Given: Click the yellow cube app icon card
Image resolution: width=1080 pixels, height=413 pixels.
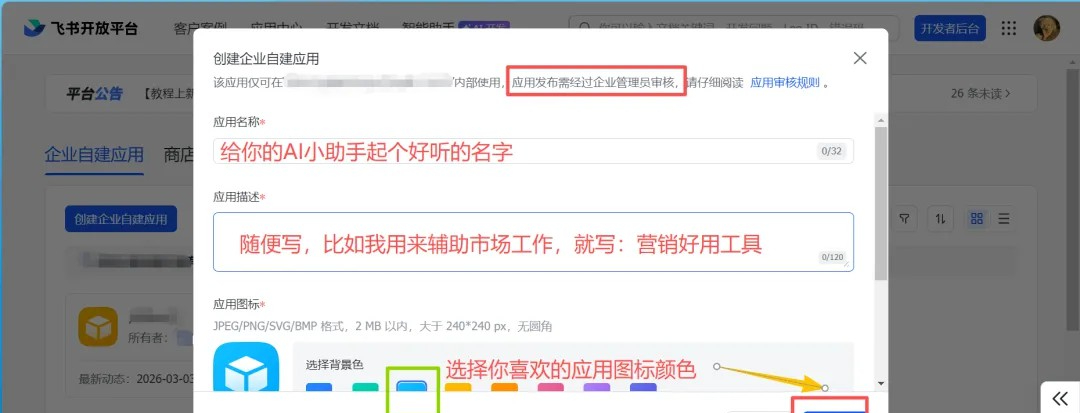Looking at the screenshot, I should (x=98, y=326).
